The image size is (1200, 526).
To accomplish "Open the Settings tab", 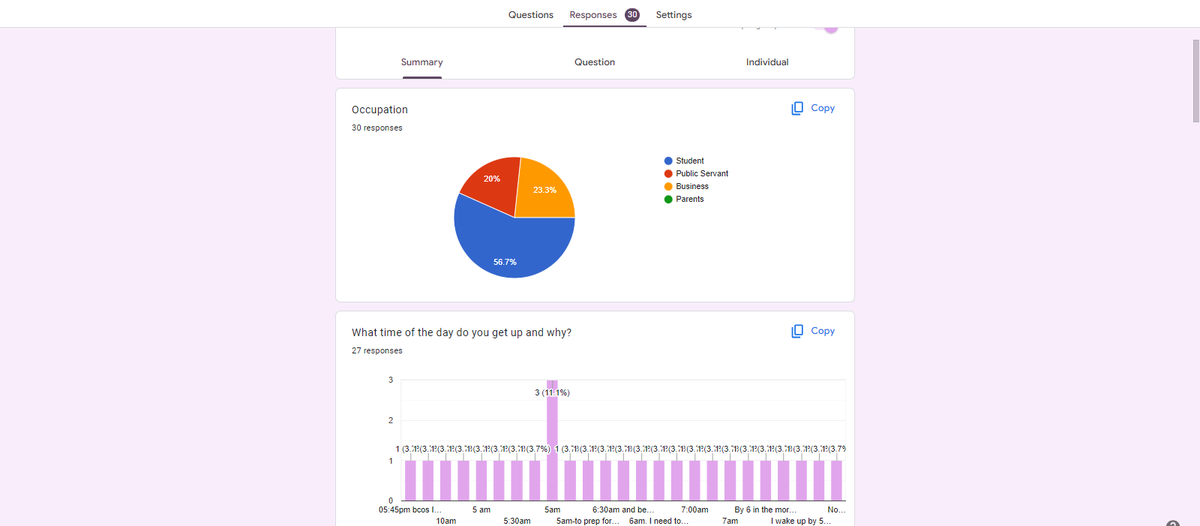I will point(673,15).
